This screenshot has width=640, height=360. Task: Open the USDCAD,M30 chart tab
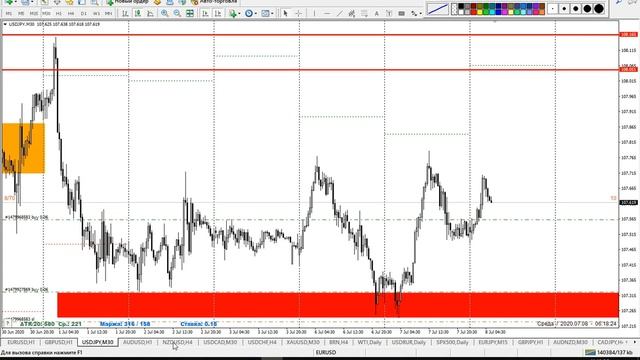[220, 342]
